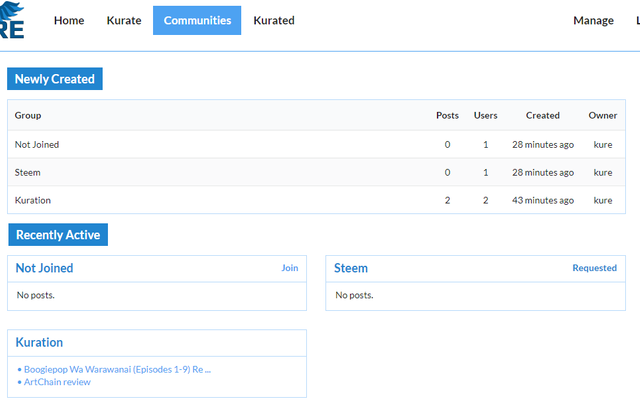Click owner kure in the Kuration row
This screenshot has width=640, height=407.
coord(603,200)
